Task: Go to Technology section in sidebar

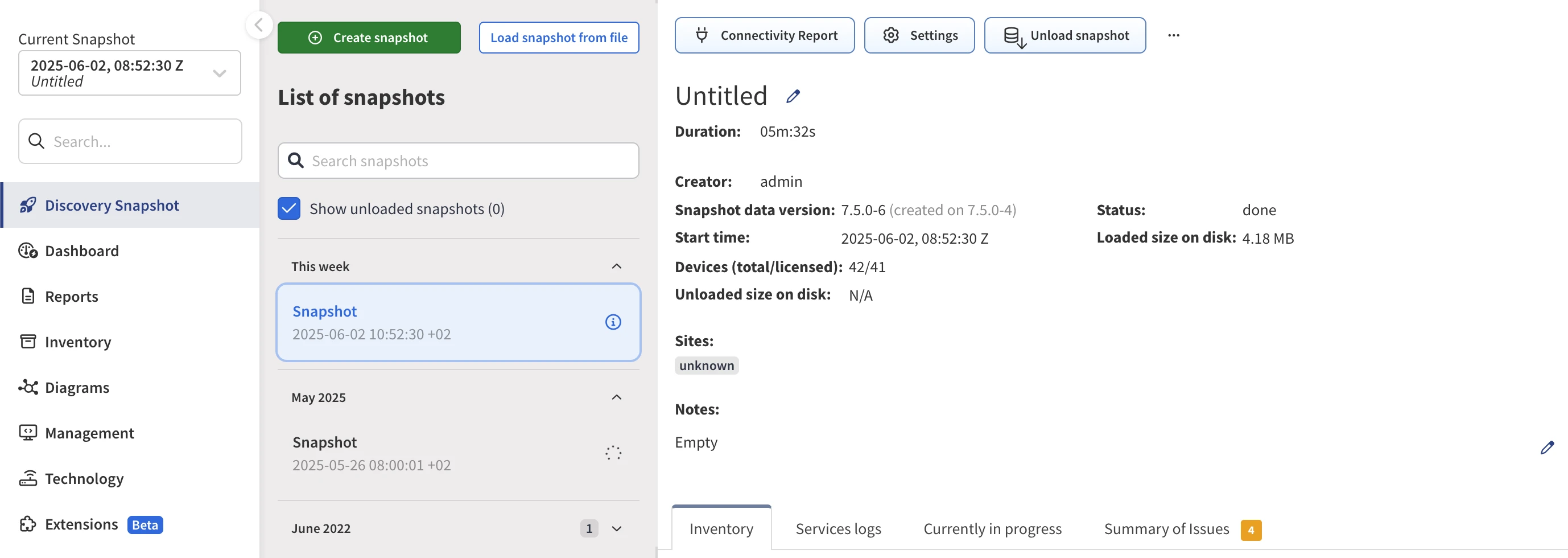Action: click(84, 479)
